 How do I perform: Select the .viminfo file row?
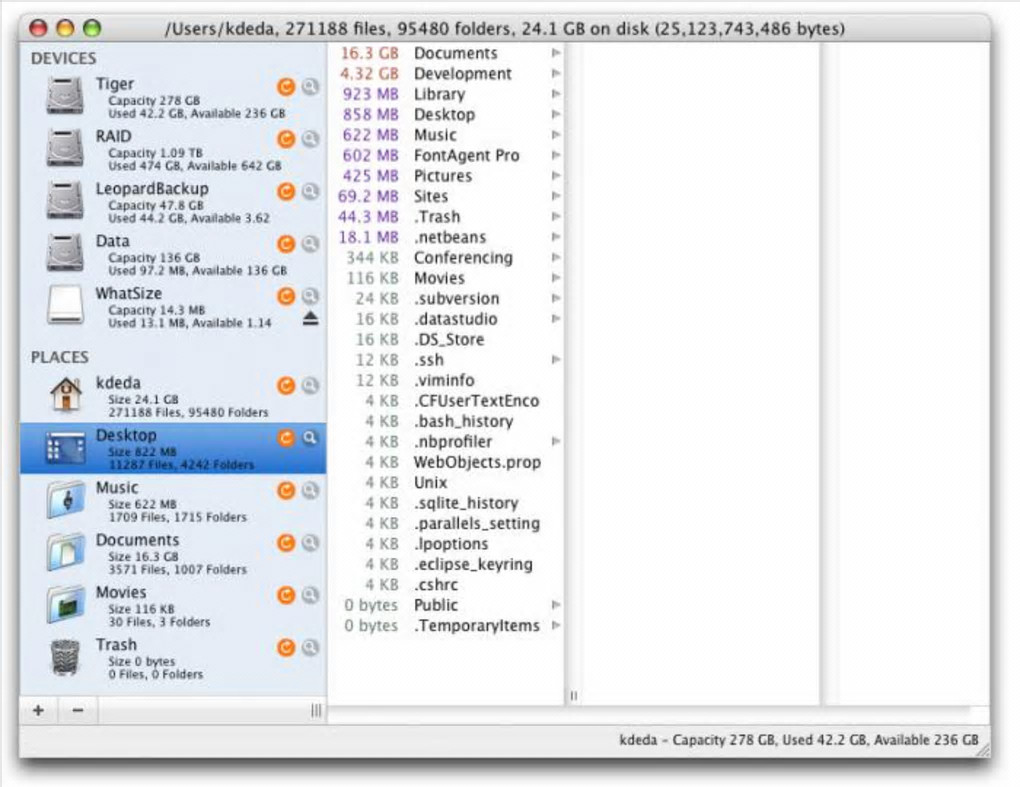(446, 380)
